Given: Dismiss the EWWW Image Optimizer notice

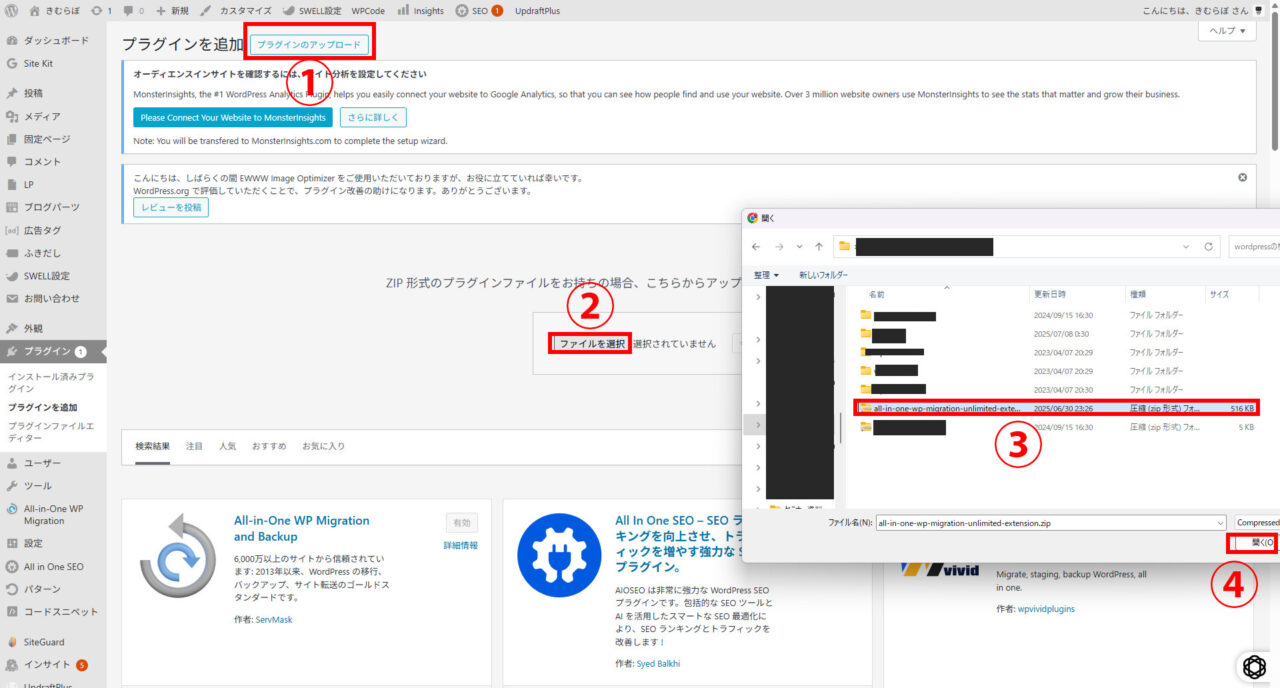Looking at the screenshot, I should (1242, 177).
